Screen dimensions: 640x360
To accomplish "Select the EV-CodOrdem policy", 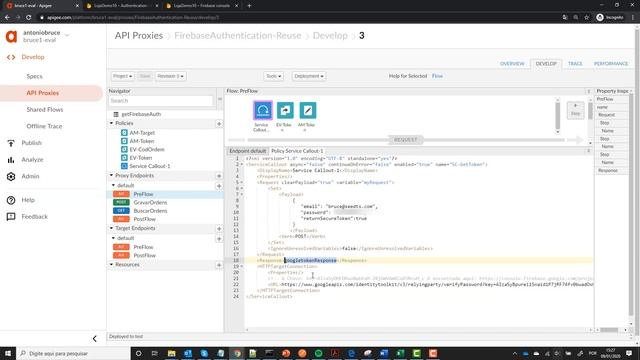I will 147,149.
